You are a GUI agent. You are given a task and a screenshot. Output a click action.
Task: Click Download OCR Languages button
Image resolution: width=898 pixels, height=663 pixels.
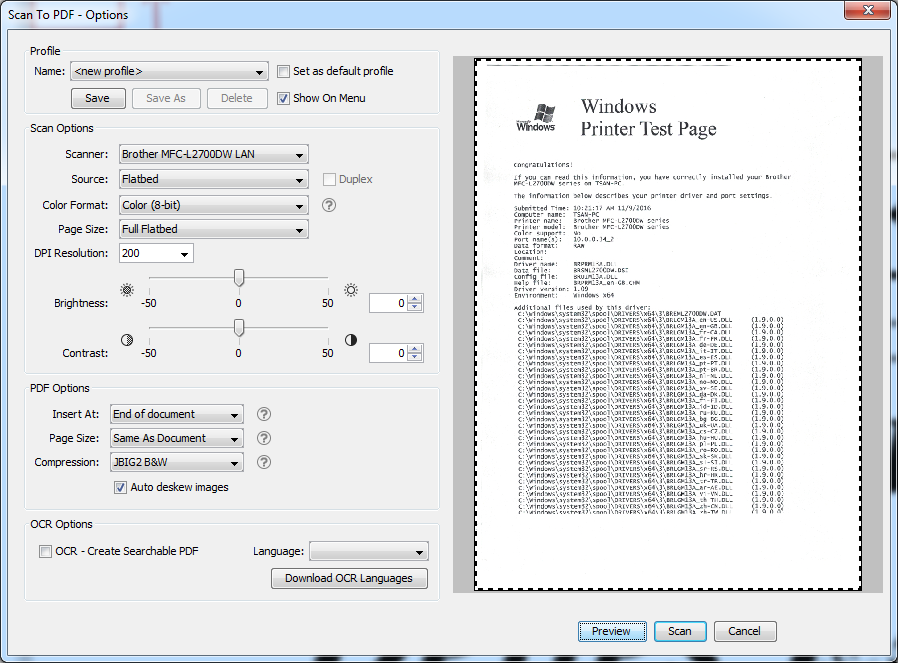click(x=349, y=578)
